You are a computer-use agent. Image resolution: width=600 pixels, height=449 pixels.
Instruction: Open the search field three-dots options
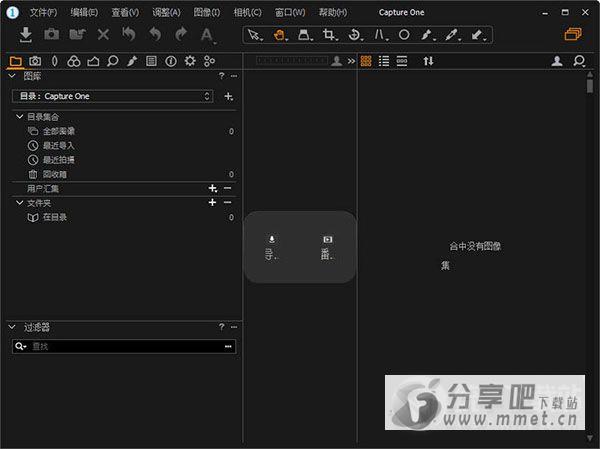[228, 346]
